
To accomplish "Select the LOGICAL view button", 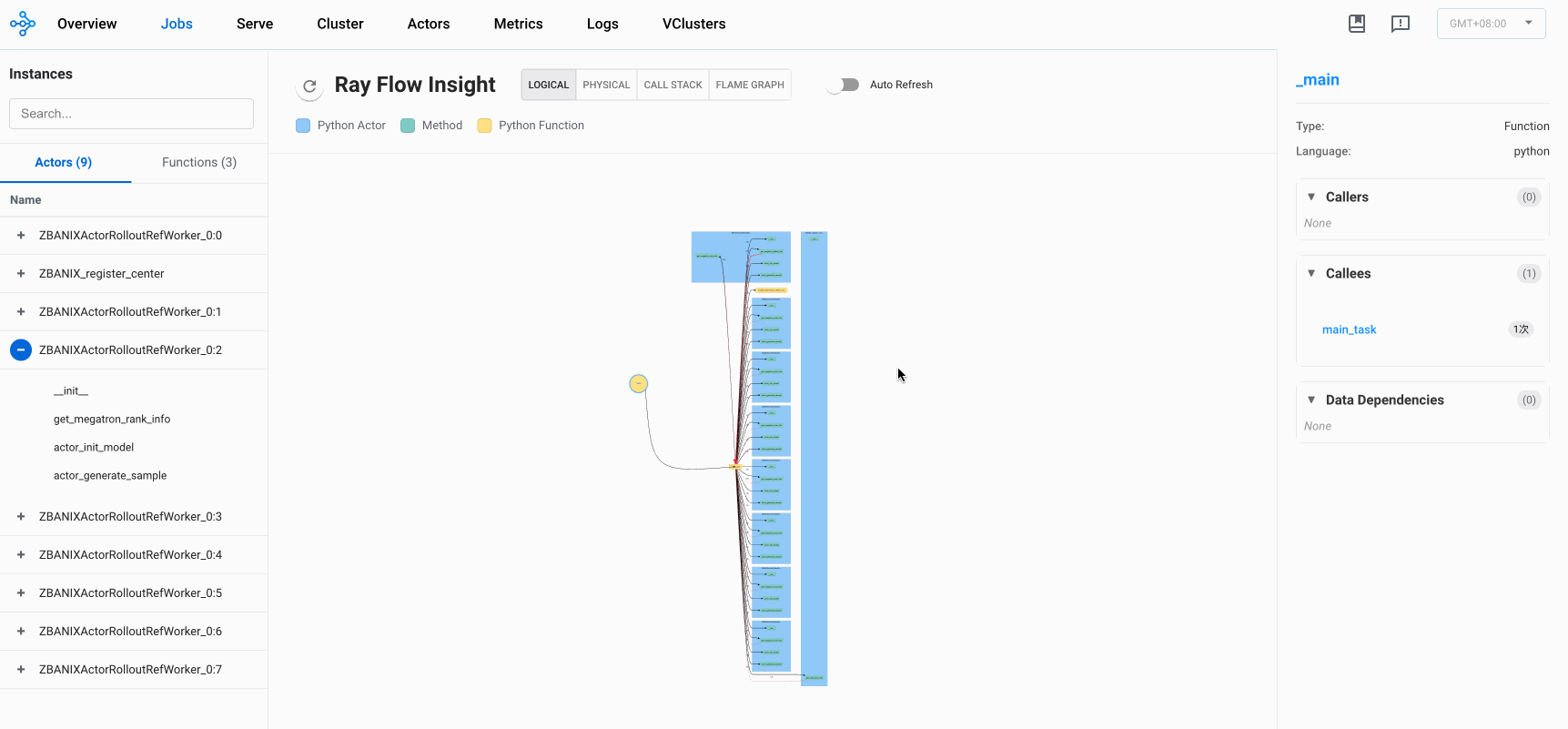I will tap(549, 85).
